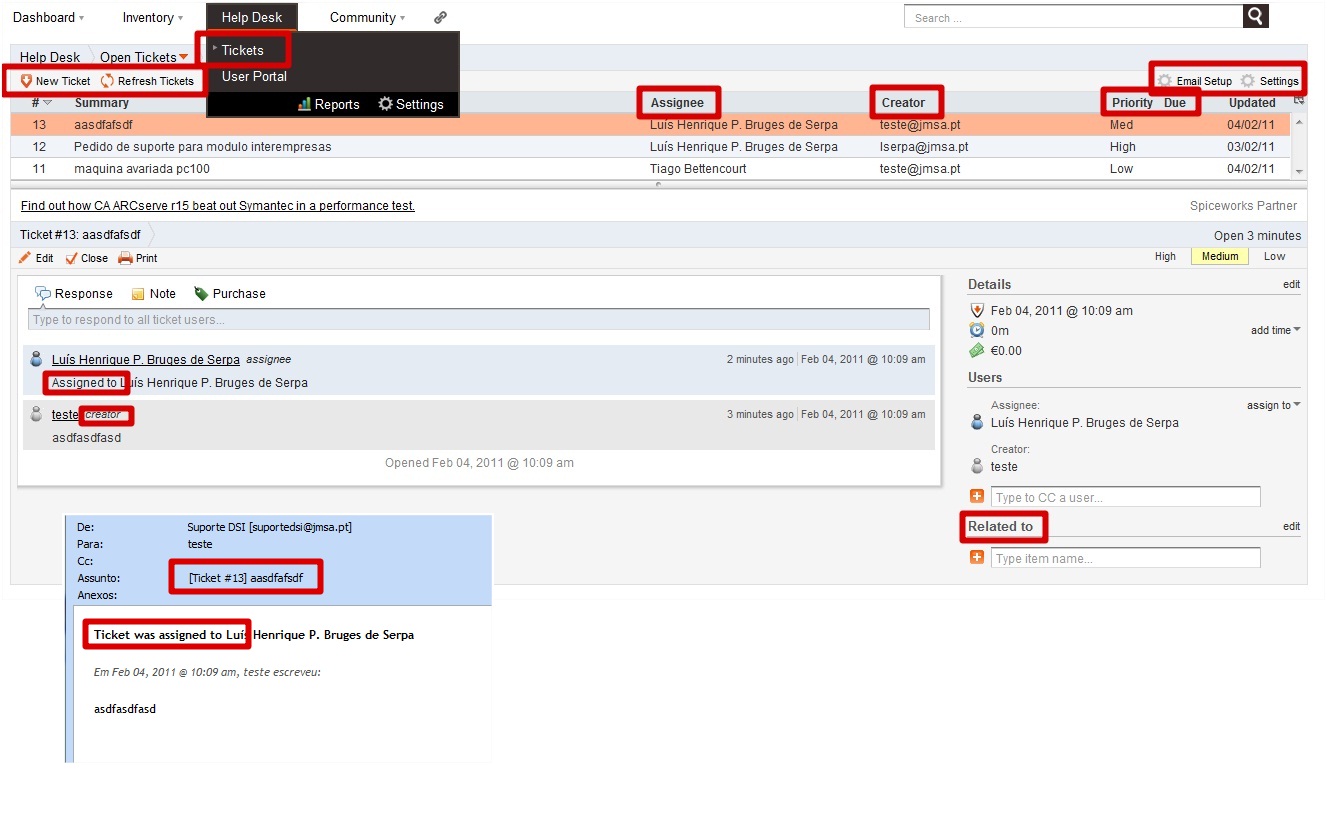Viewport: 1327px width, 830px height.
Task: Click the alarm clock icon next to 0m
Action: (x=977, y=330)
